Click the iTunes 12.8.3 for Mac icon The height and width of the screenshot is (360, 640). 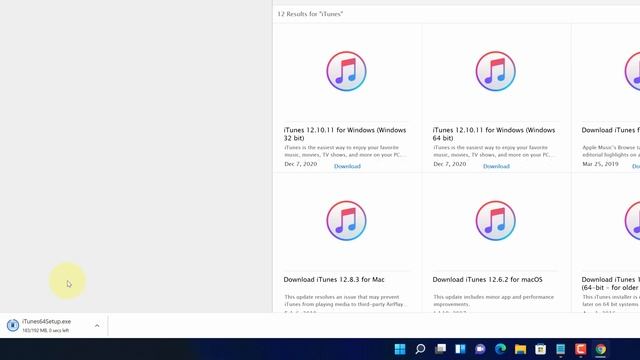(x=346, y=220)
